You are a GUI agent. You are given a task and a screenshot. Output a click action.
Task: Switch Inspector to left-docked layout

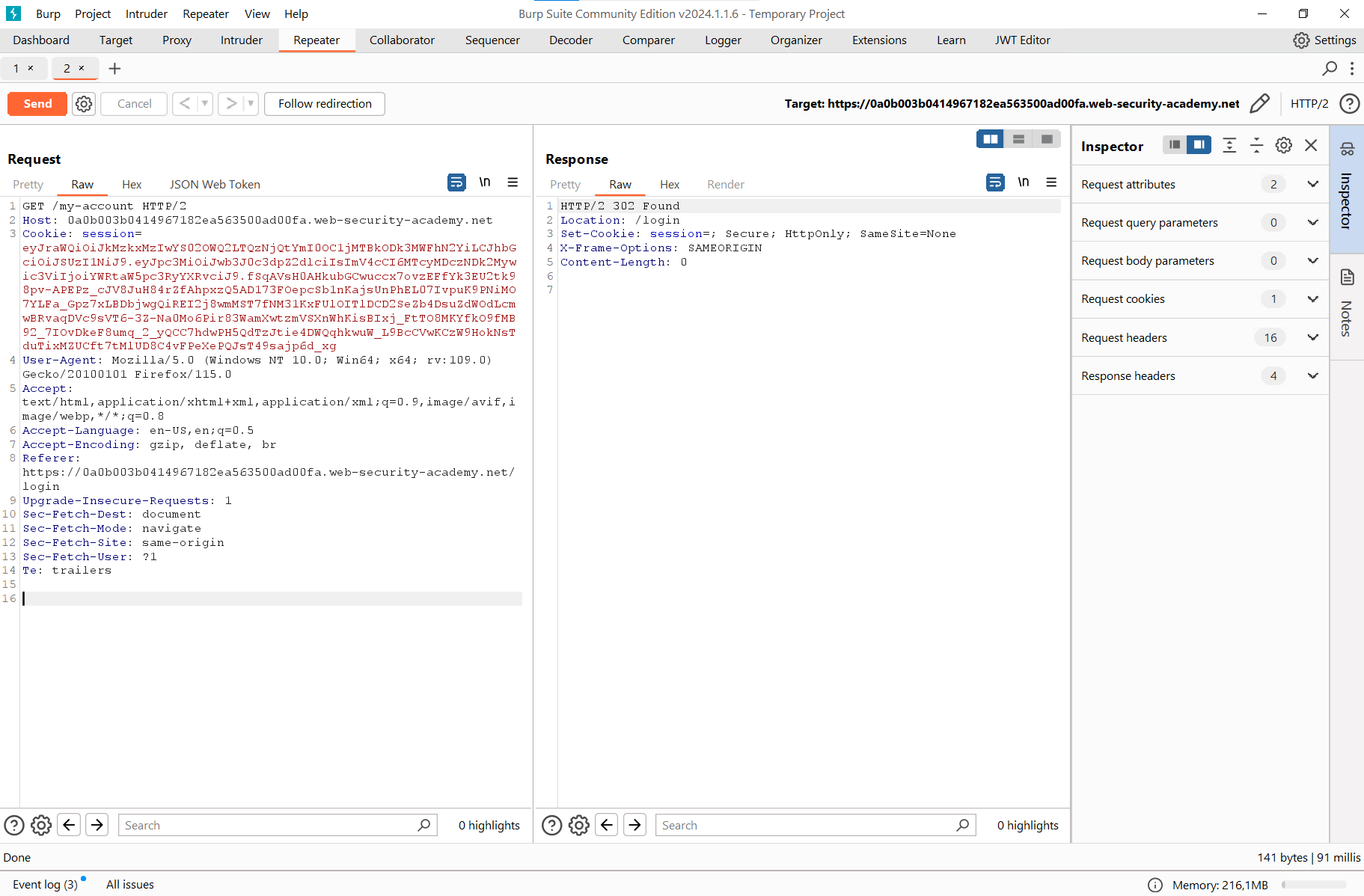coord(1175,145)
